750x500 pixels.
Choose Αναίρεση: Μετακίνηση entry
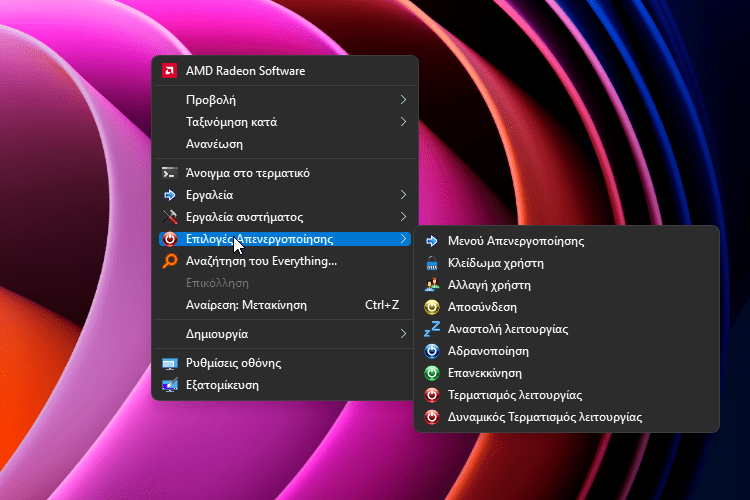(x=285, y=305)
